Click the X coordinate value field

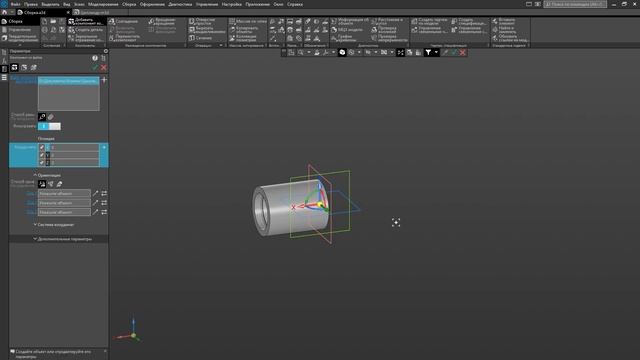click(75, 147)
